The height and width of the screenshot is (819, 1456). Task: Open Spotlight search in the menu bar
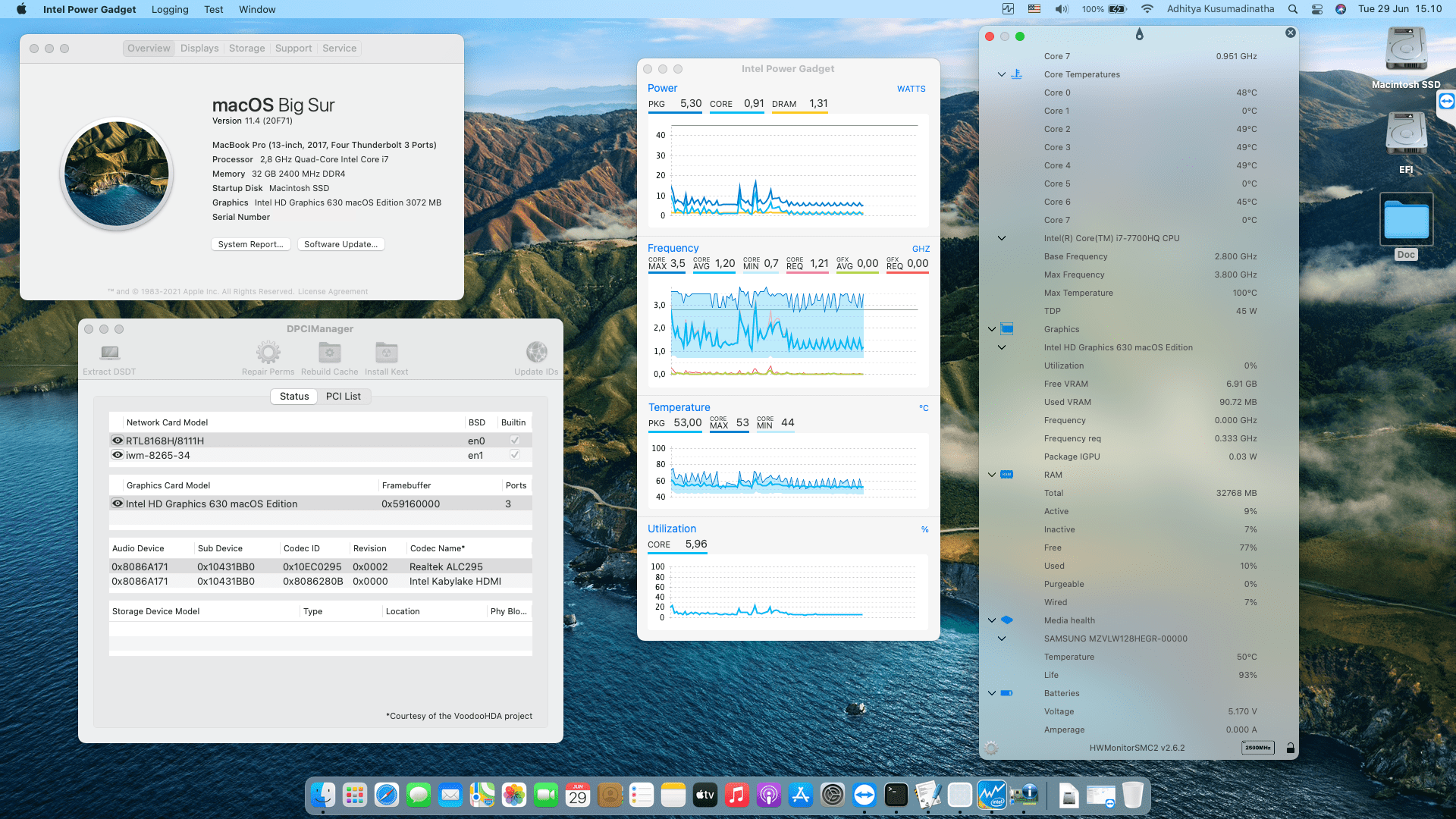[1293, 9]
